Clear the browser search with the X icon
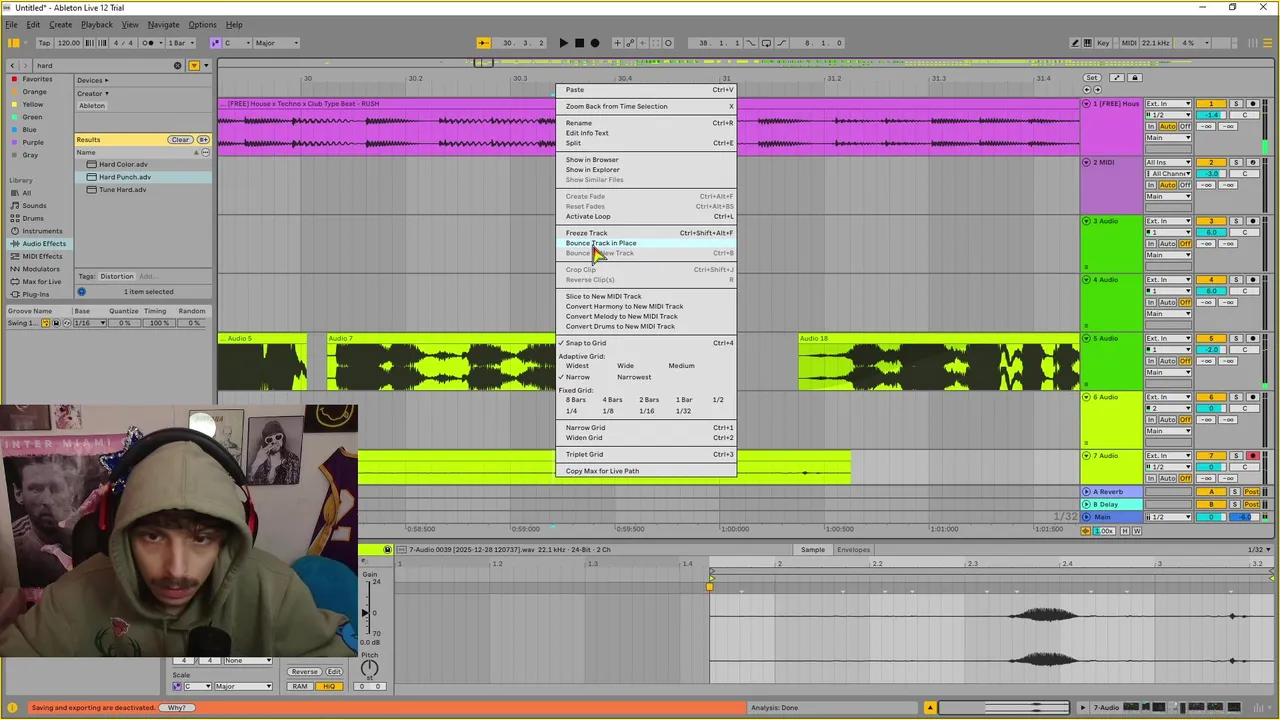The width and height of the screenshot is (1280, 720). (178, 65)
